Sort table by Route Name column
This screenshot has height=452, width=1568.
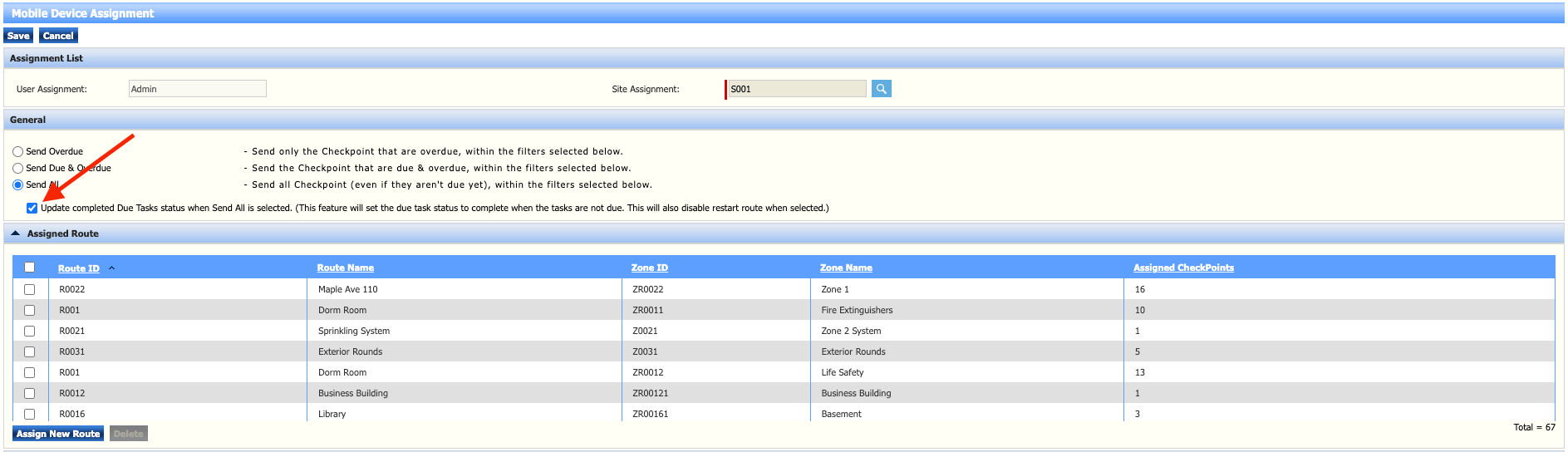(345, 268)
